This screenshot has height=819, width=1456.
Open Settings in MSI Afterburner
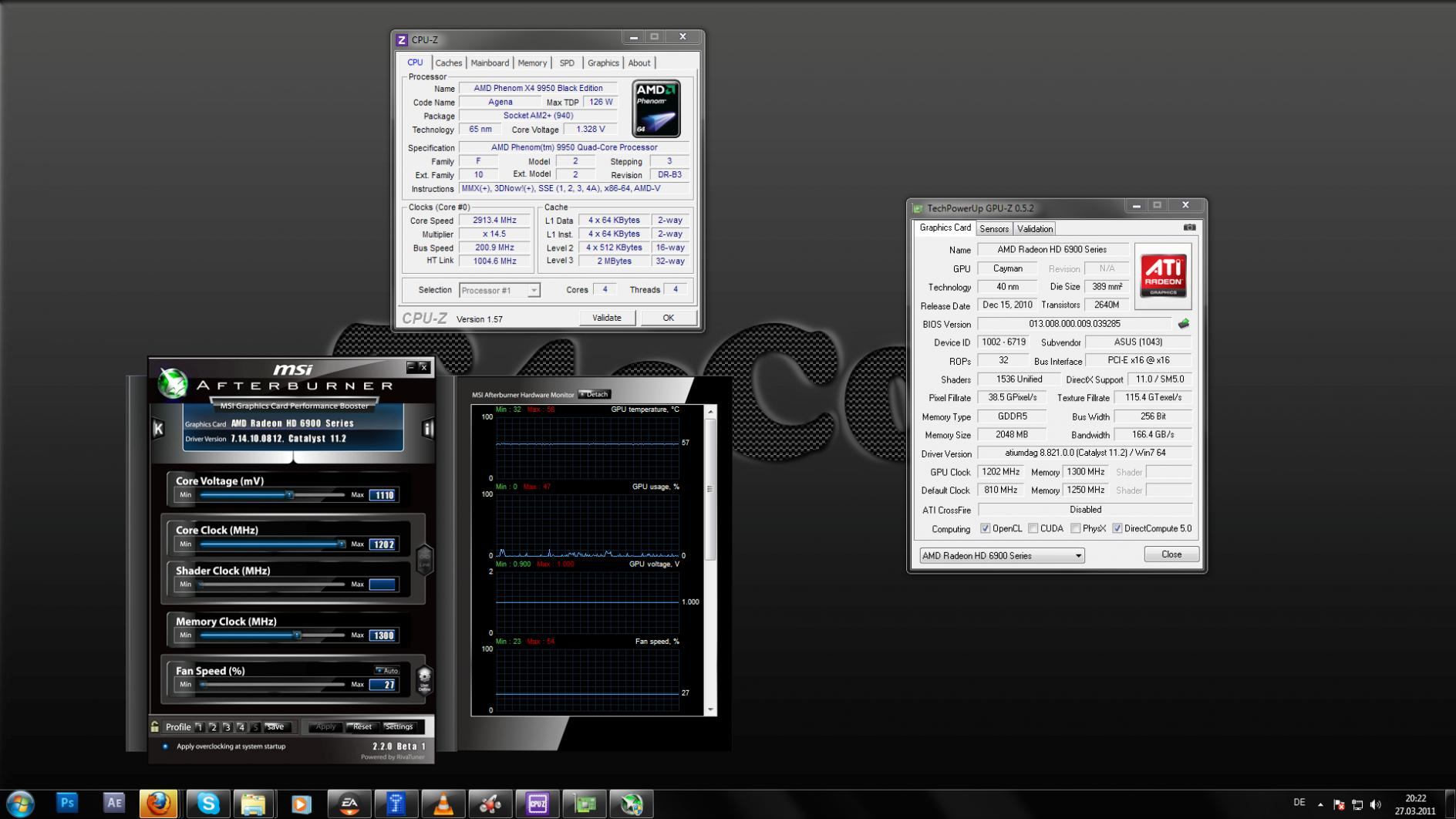(x=399, y=726)
